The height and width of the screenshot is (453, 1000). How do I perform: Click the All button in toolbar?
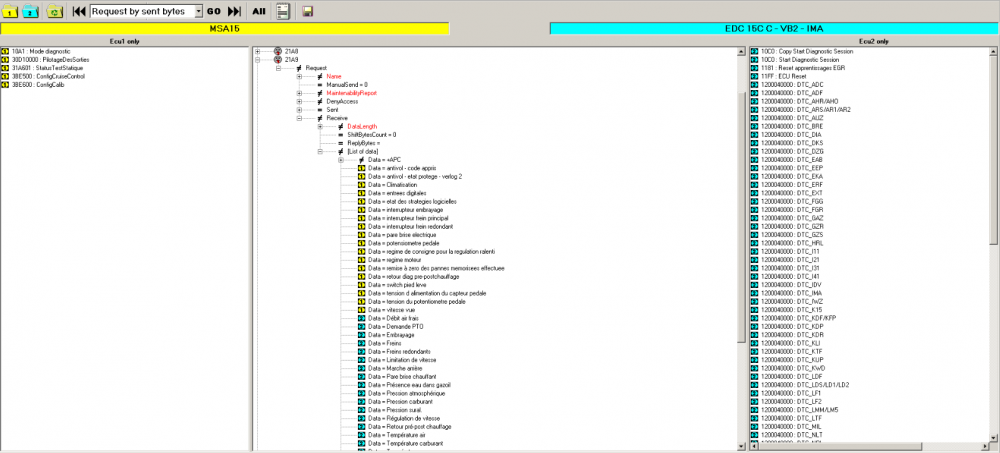point(259,11)
